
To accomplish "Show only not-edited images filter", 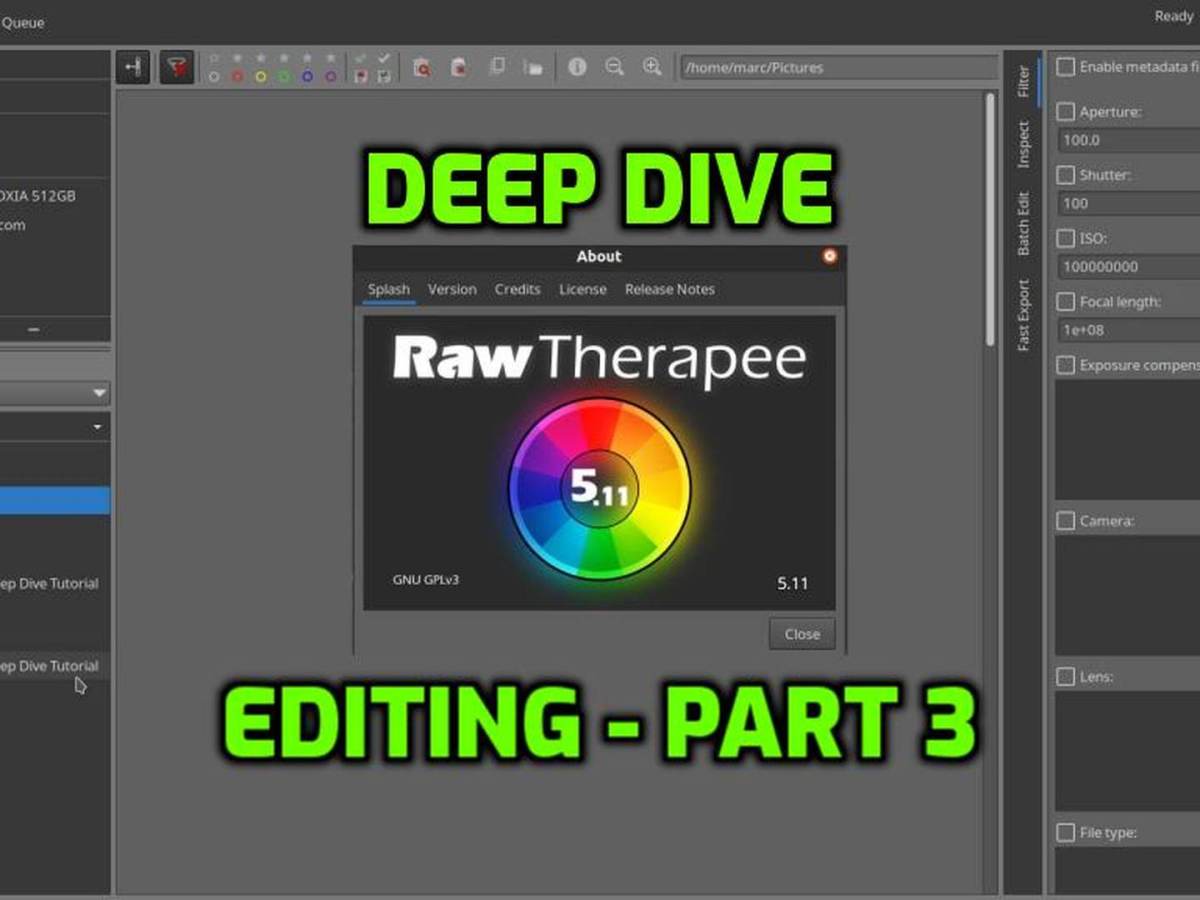I will click(x=361, y=58).
